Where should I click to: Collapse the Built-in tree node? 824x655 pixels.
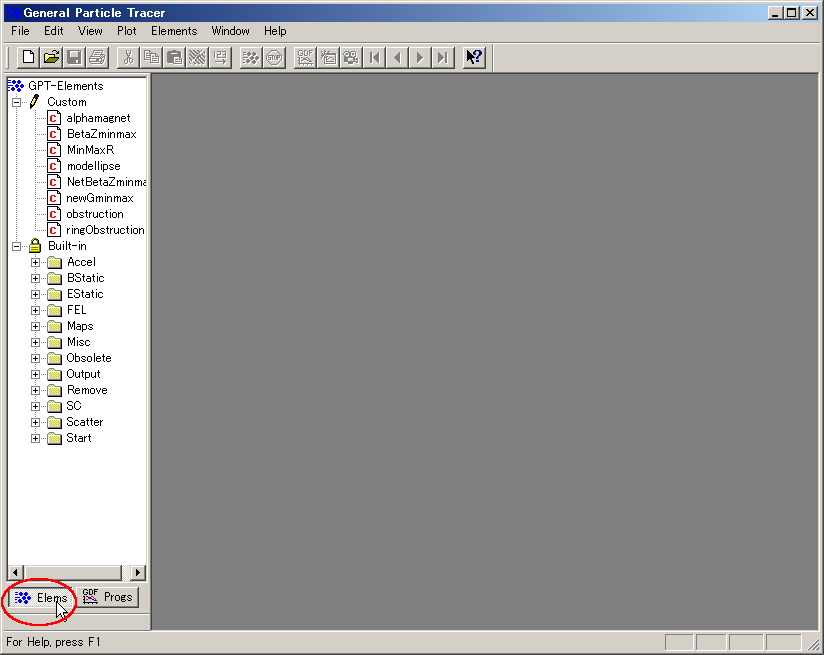17,246
